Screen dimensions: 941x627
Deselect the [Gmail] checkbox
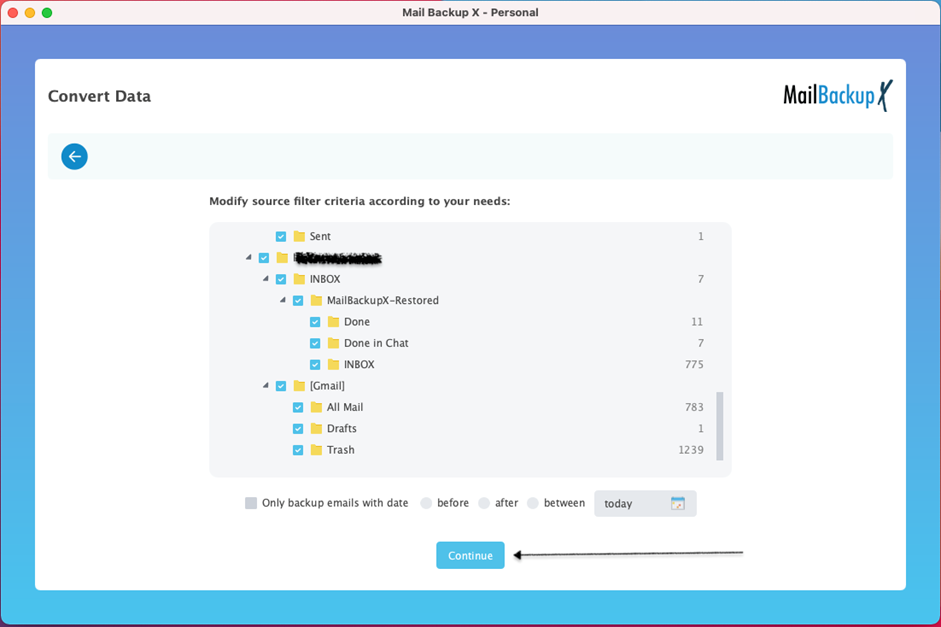(281, 386)
